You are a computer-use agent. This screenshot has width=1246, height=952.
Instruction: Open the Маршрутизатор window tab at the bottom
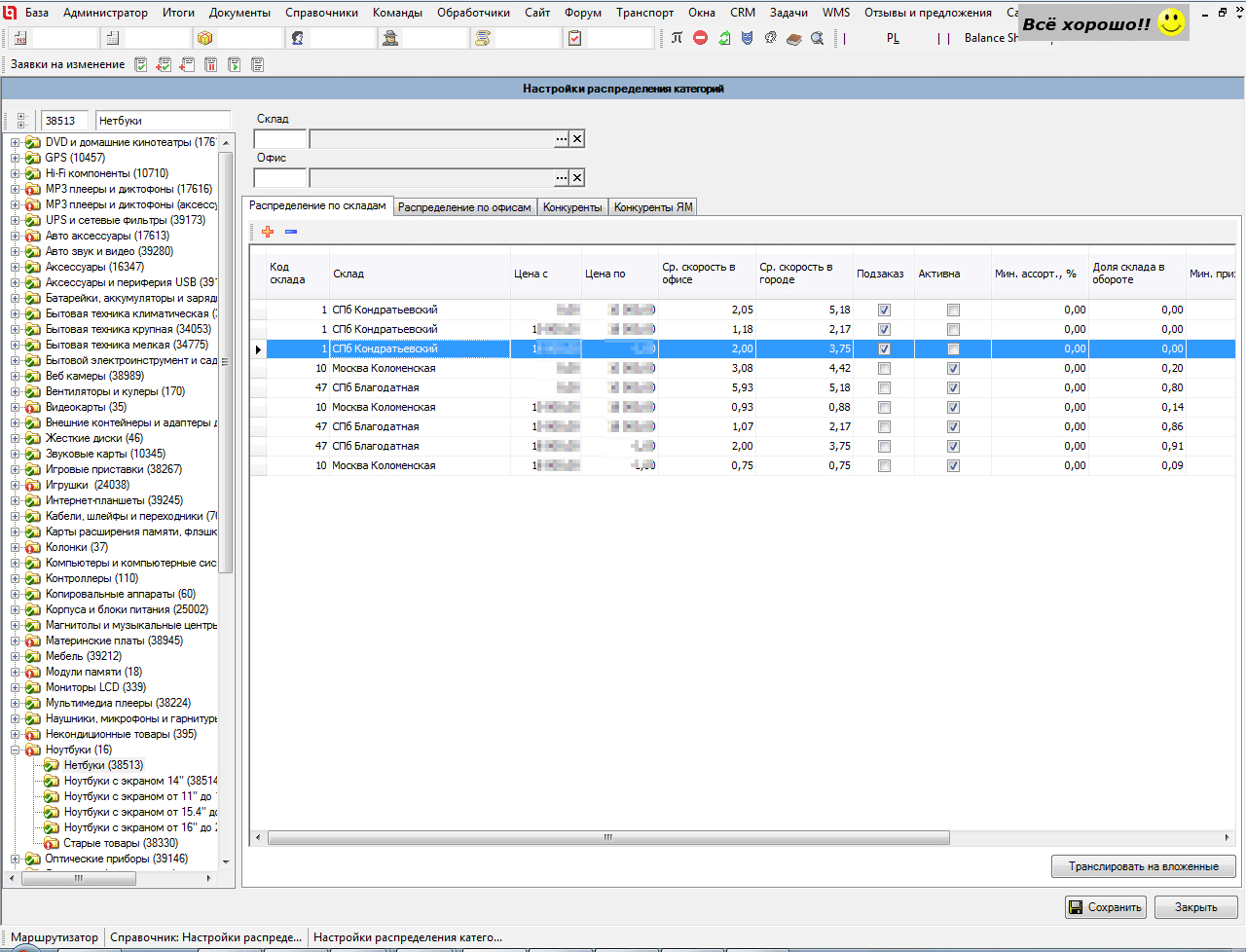[x=54, y=937]
